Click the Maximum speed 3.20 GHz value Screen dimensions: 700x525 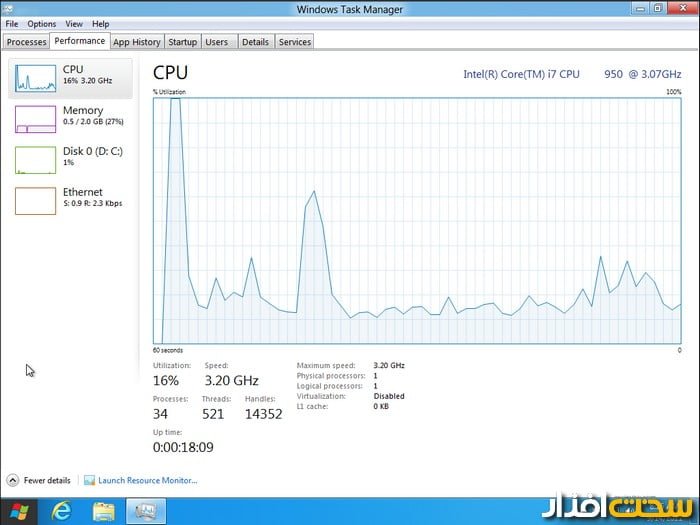(x=389, y=365)
